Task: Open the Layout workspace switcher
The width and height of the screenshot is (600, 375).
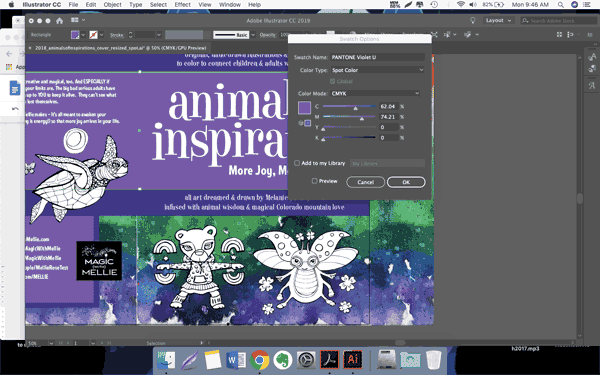Action: coord(498,20)
